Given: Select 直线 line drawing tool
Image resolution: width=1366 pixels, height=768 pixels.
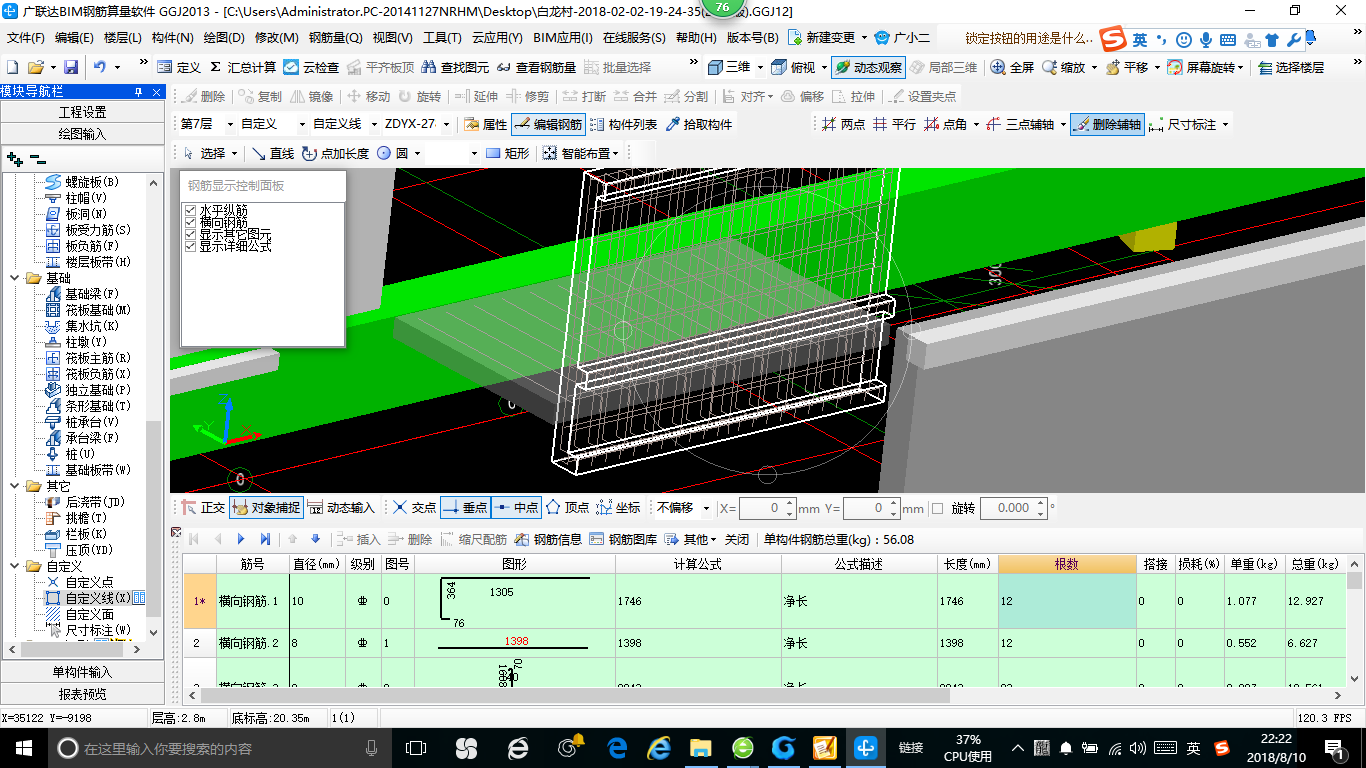Looking at the screenshot, I should [x=273, y=153].
